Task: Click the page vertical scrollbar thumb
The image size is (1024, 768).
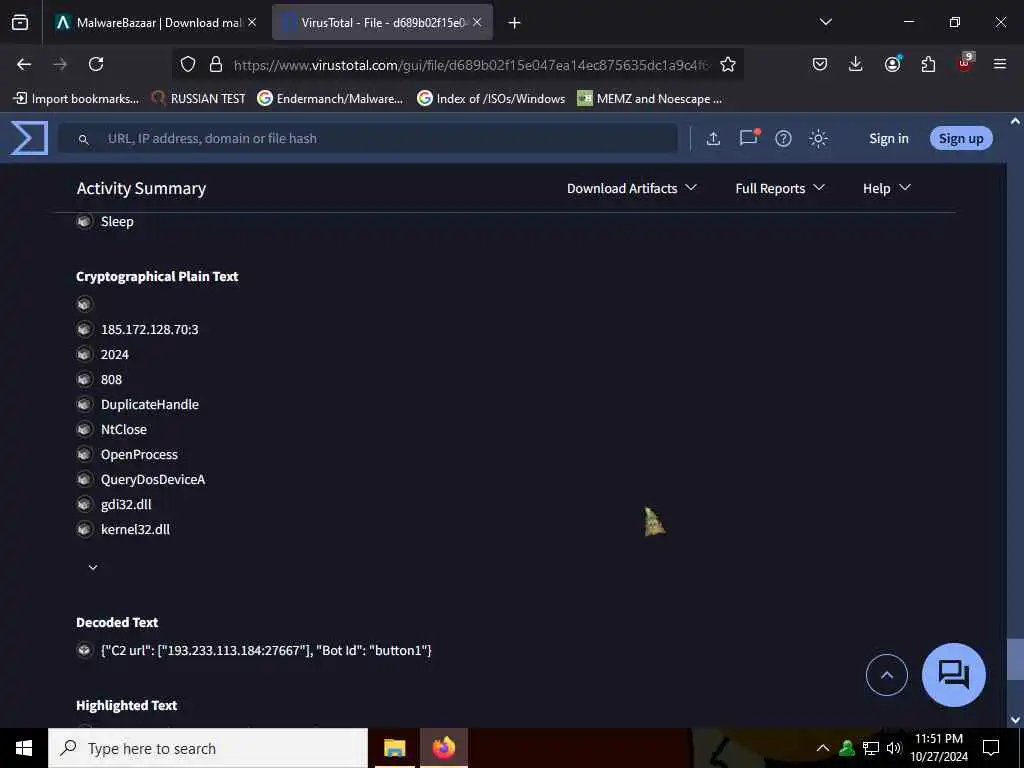Action: click(1014, 660)
